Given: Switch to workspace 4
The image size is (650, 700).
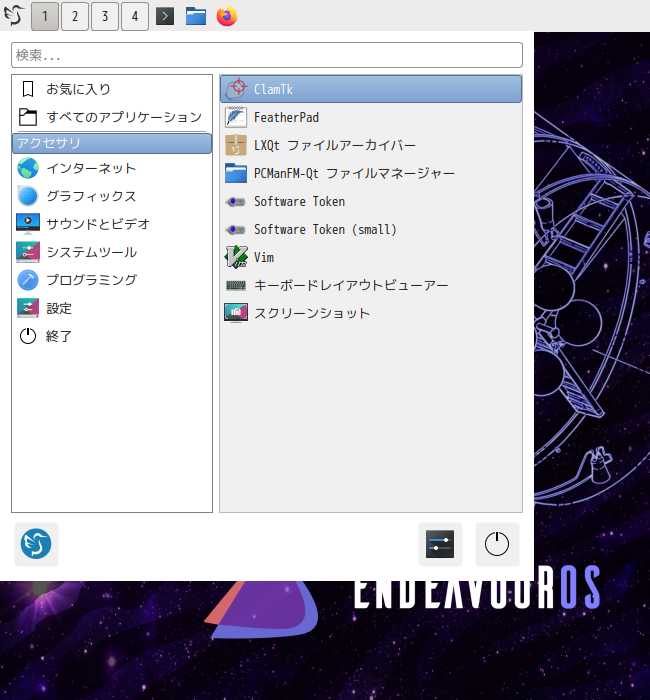Looking at the screenshot, I should pos(135,17).
